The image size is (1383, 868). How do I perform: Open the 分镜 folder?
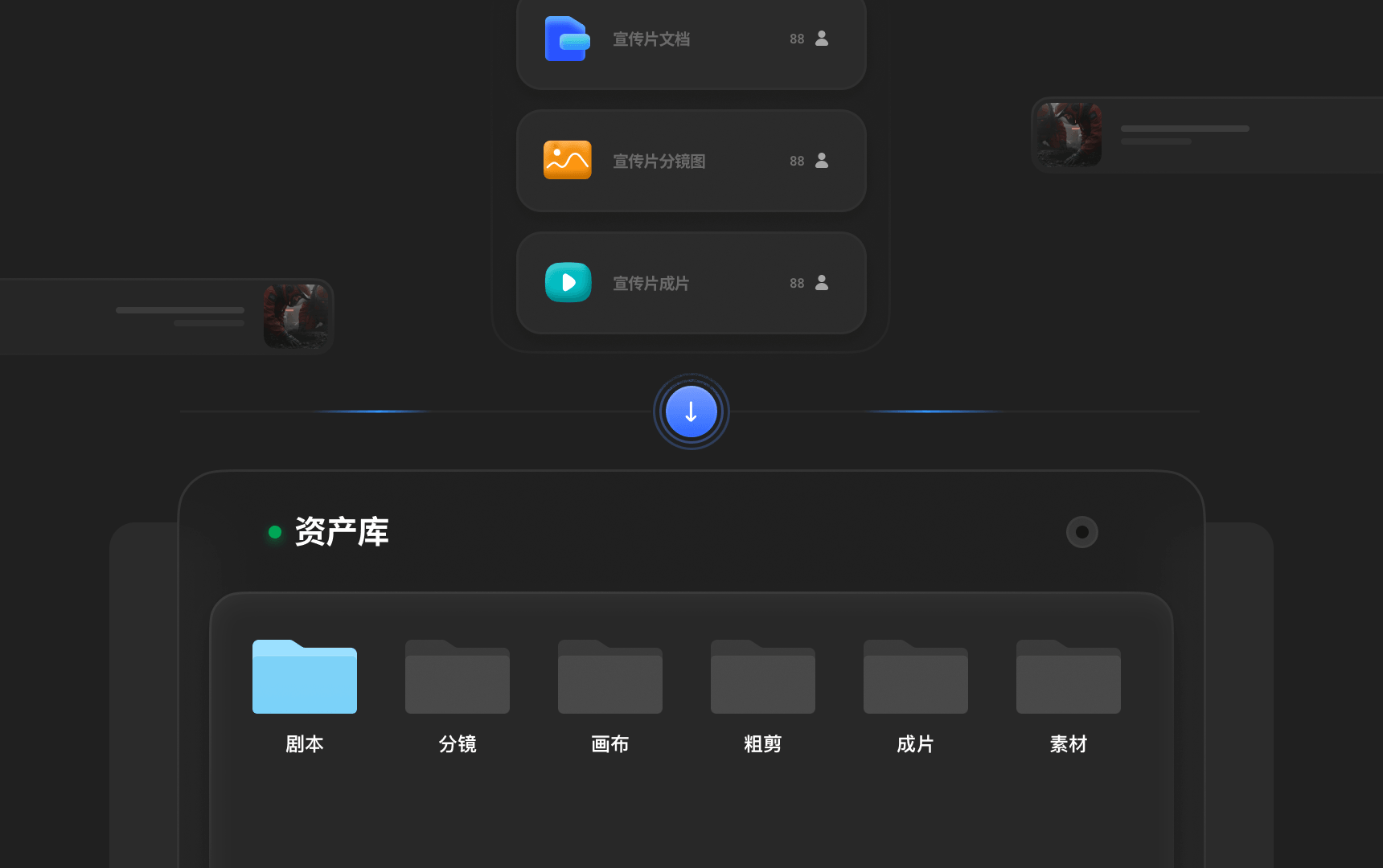457,677
